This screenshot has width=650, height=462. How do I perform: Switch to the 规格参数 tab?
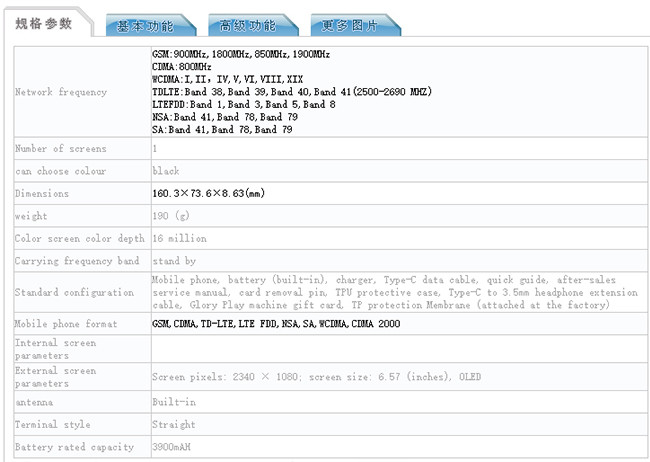pos(44,24)
